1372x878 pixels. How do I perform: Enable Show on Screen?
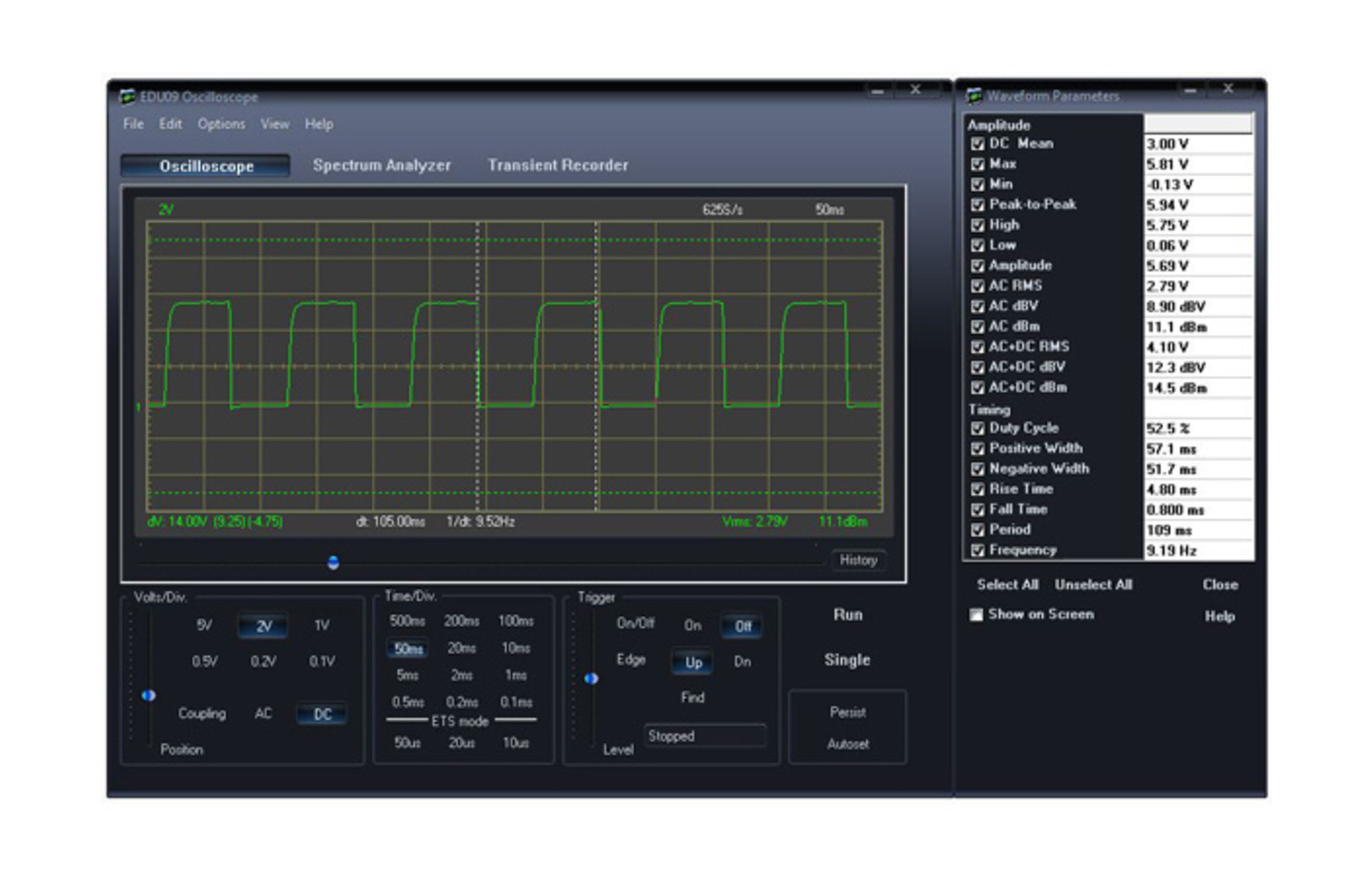(x=975, y=615)
